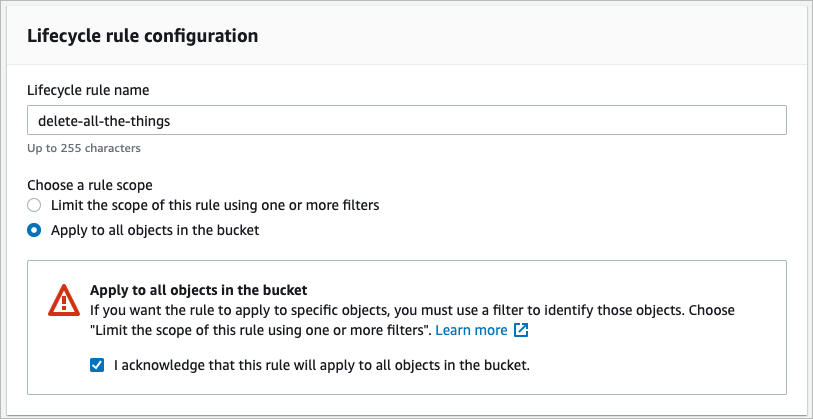This screenshot has width=813, height=419.
Task: Select the "Apply to all objects" radio button
Action: click(x=34, y=230)
